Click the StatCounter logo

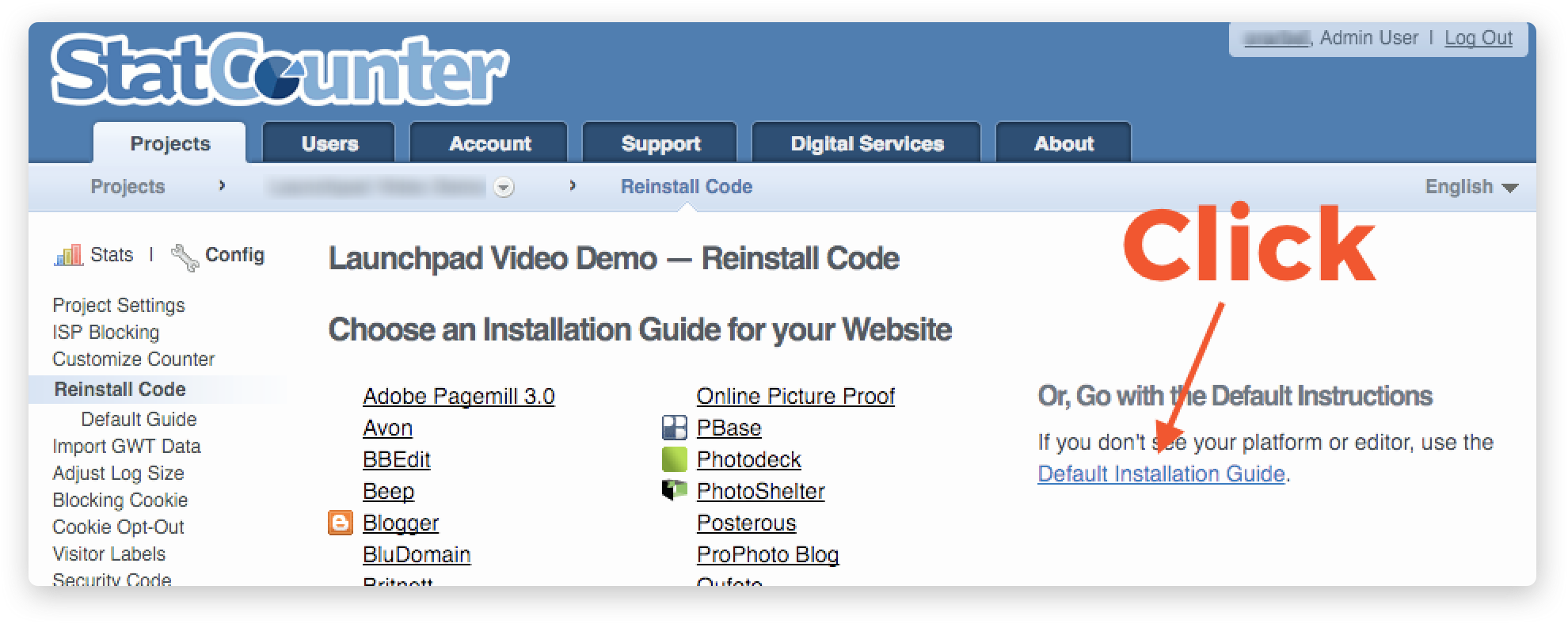280,70
